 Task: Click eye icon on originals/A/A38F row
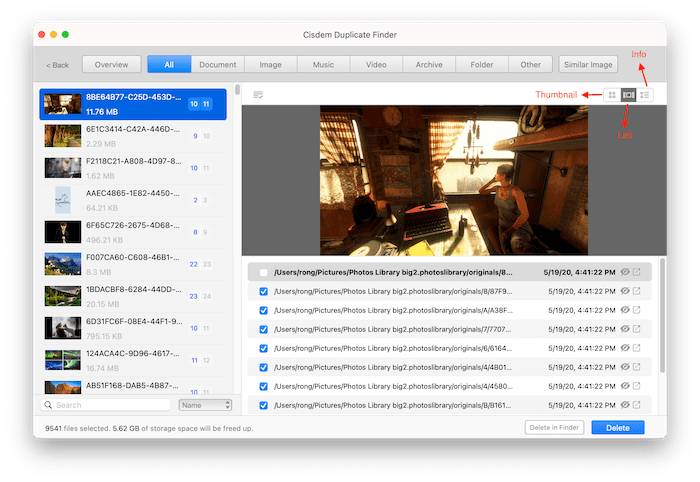(624, 310)
